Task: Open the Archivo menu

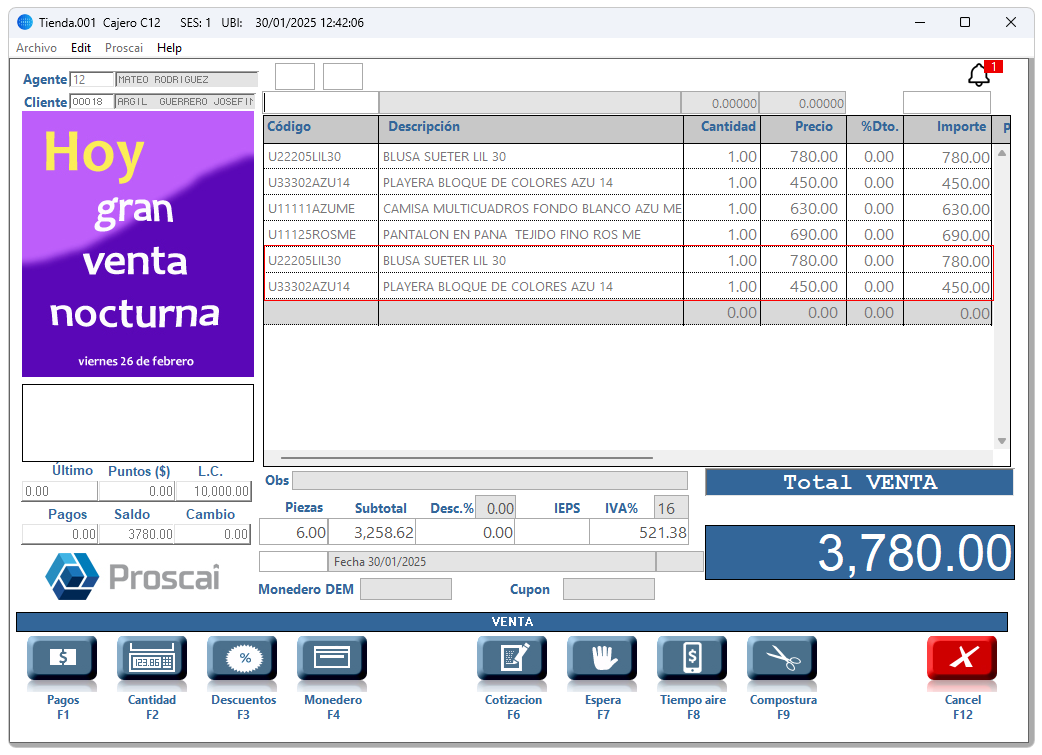Action: pos(37,48)
